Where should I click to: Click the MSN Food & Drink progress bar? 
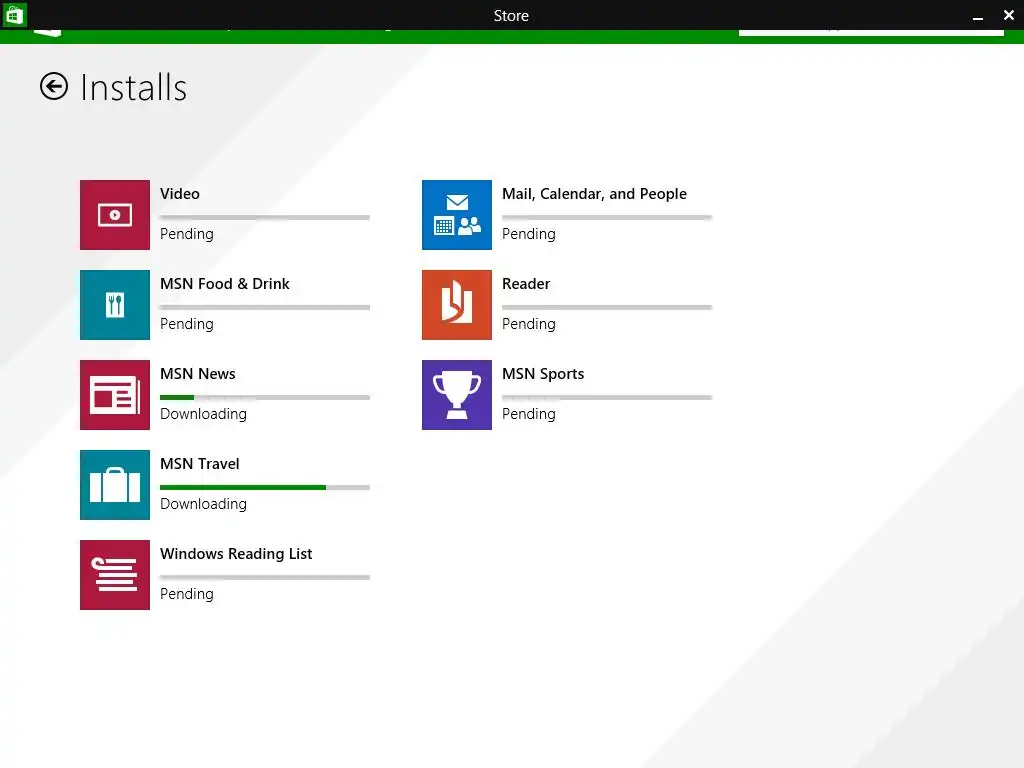coord(265,308)
